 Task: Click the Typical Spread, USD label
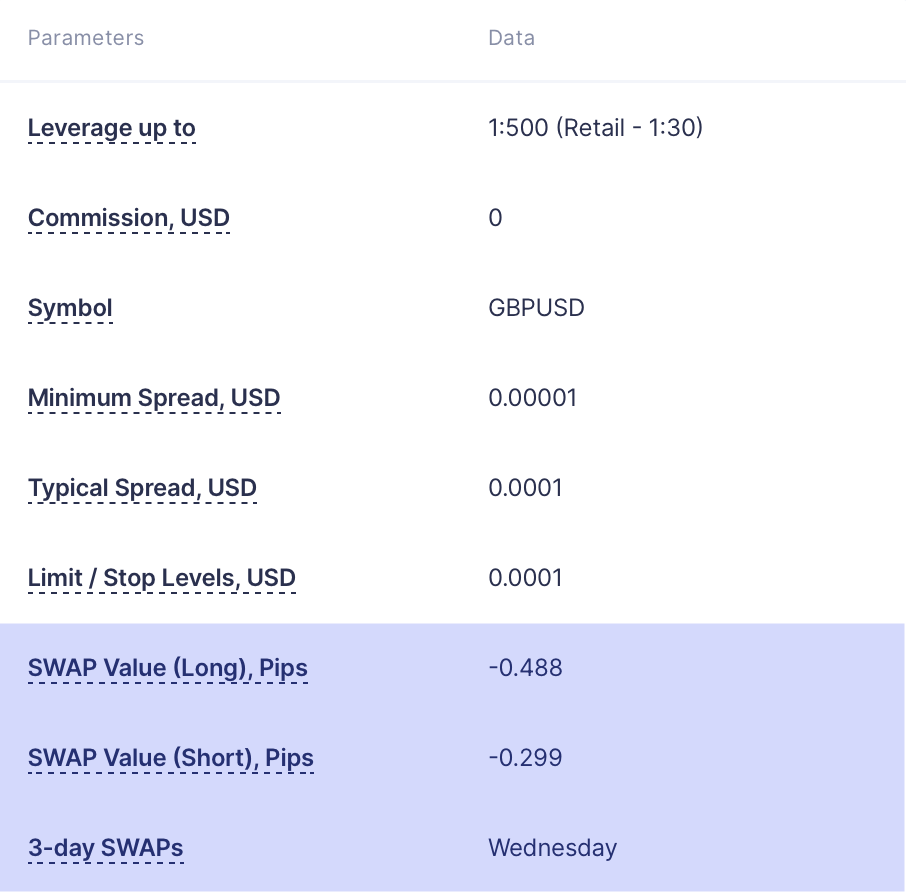pyautogui.click(x=142, y=488)
